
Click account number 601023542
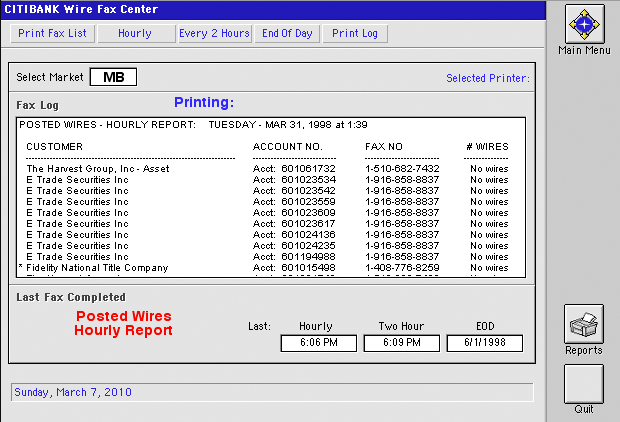click(x=308, y=191)
